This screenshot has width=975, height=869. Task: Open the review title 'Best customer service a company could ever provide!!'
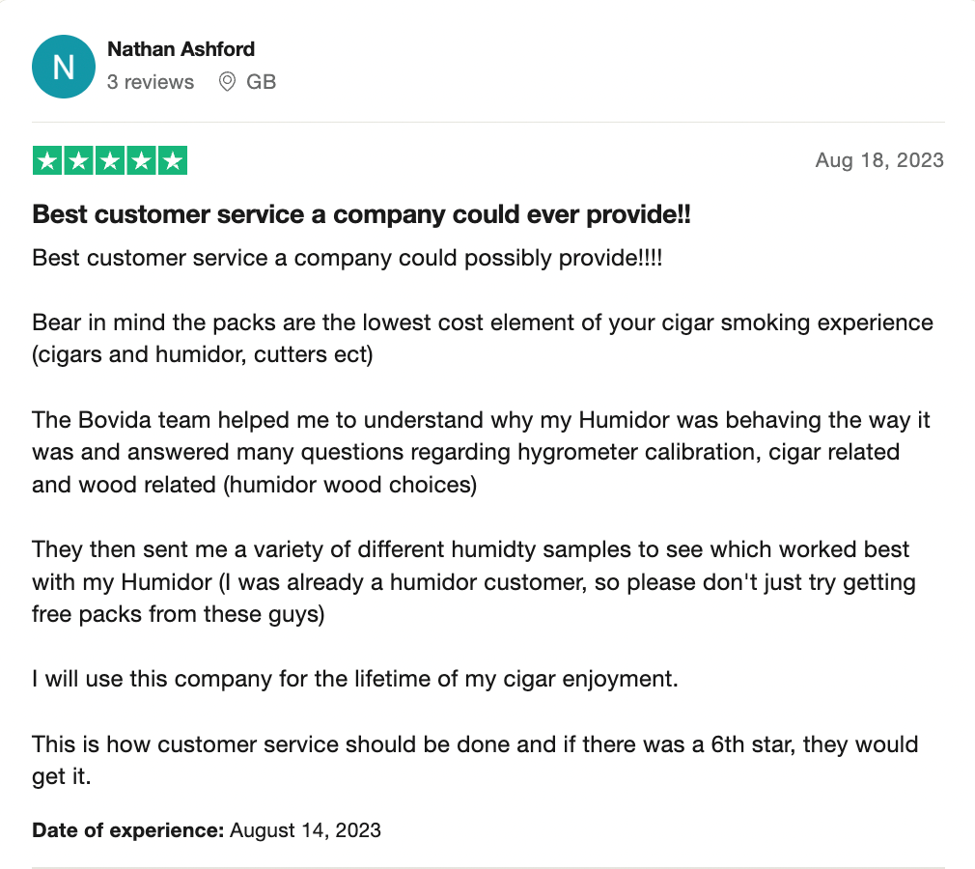tap(361, 214)
